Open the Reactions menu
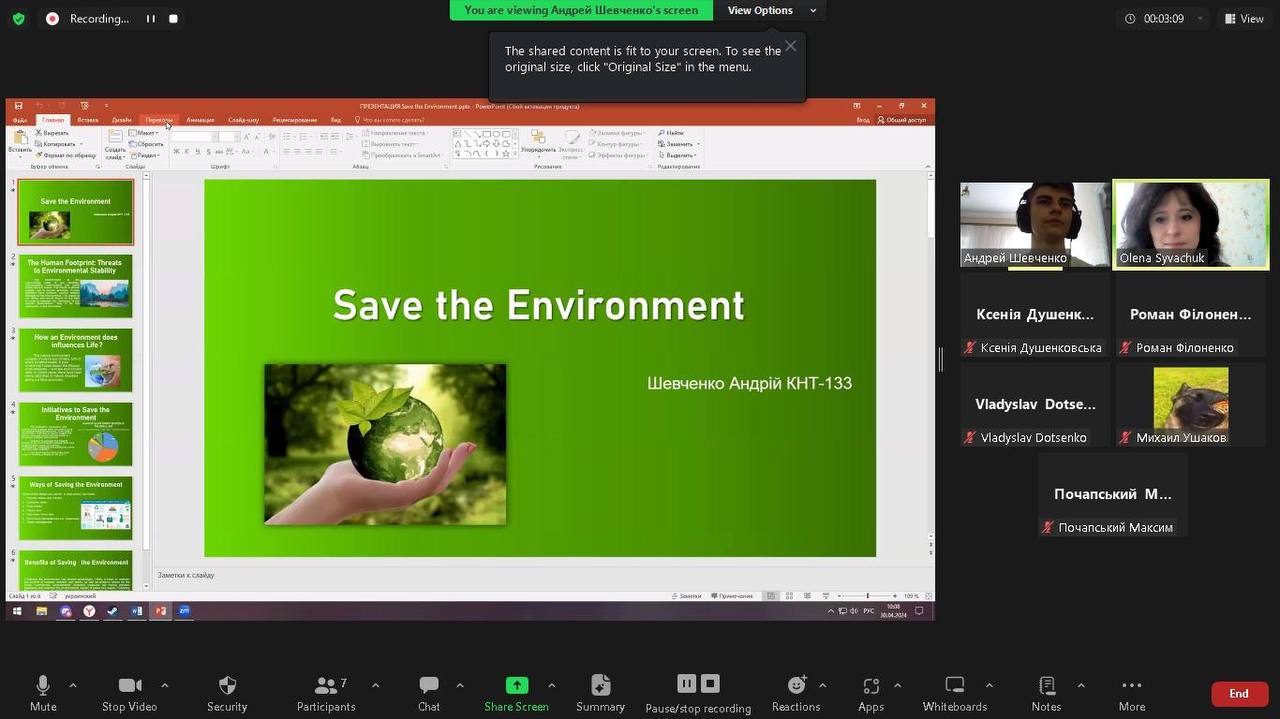1280x719 pixels. 796,692
